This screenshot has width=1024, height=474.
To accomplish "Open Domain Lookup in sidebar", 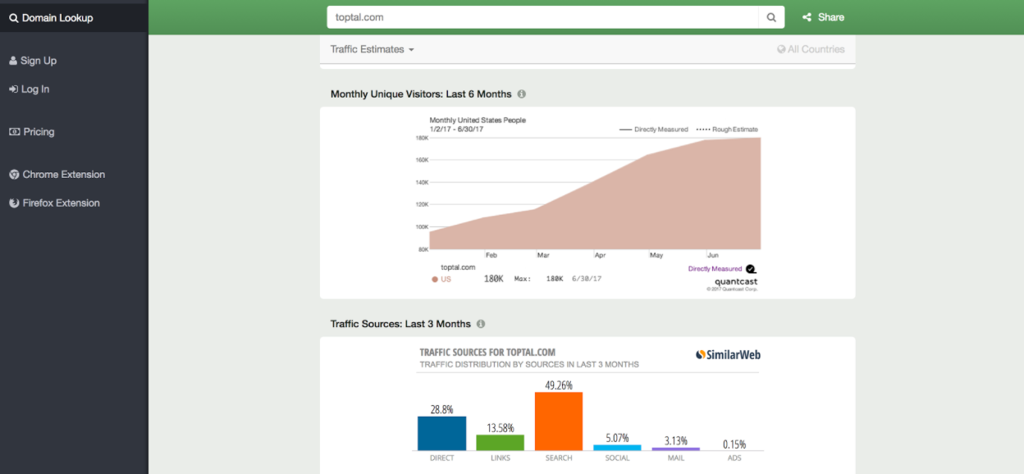I will tap(74, 18).
